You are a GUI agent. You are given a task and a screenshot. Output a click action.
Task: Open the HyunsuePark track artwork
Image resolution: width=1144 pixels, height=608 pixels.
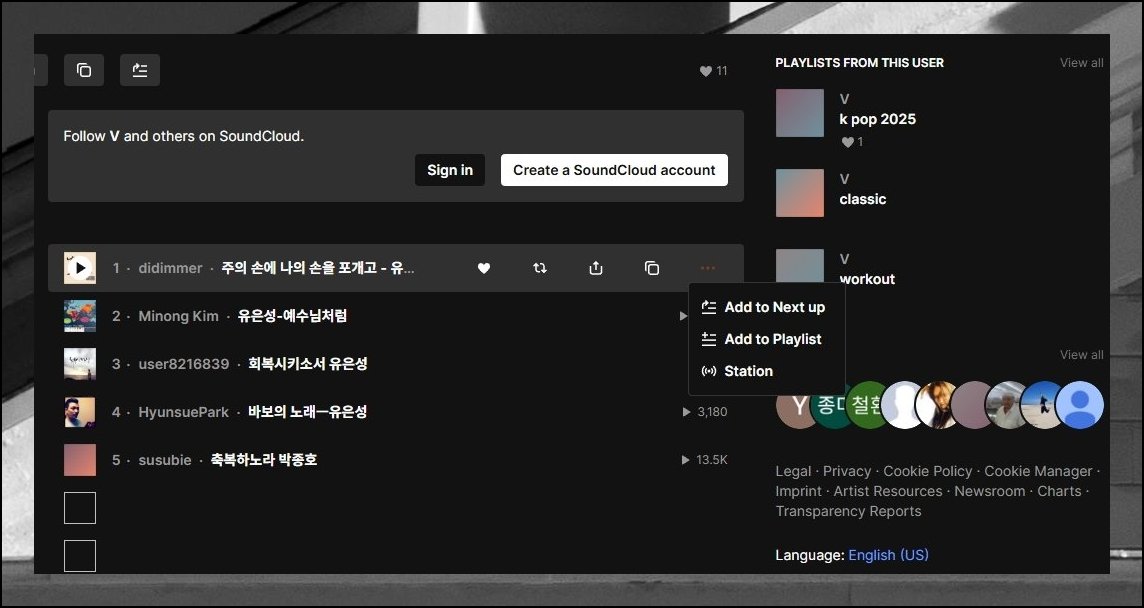pos(80,412)
